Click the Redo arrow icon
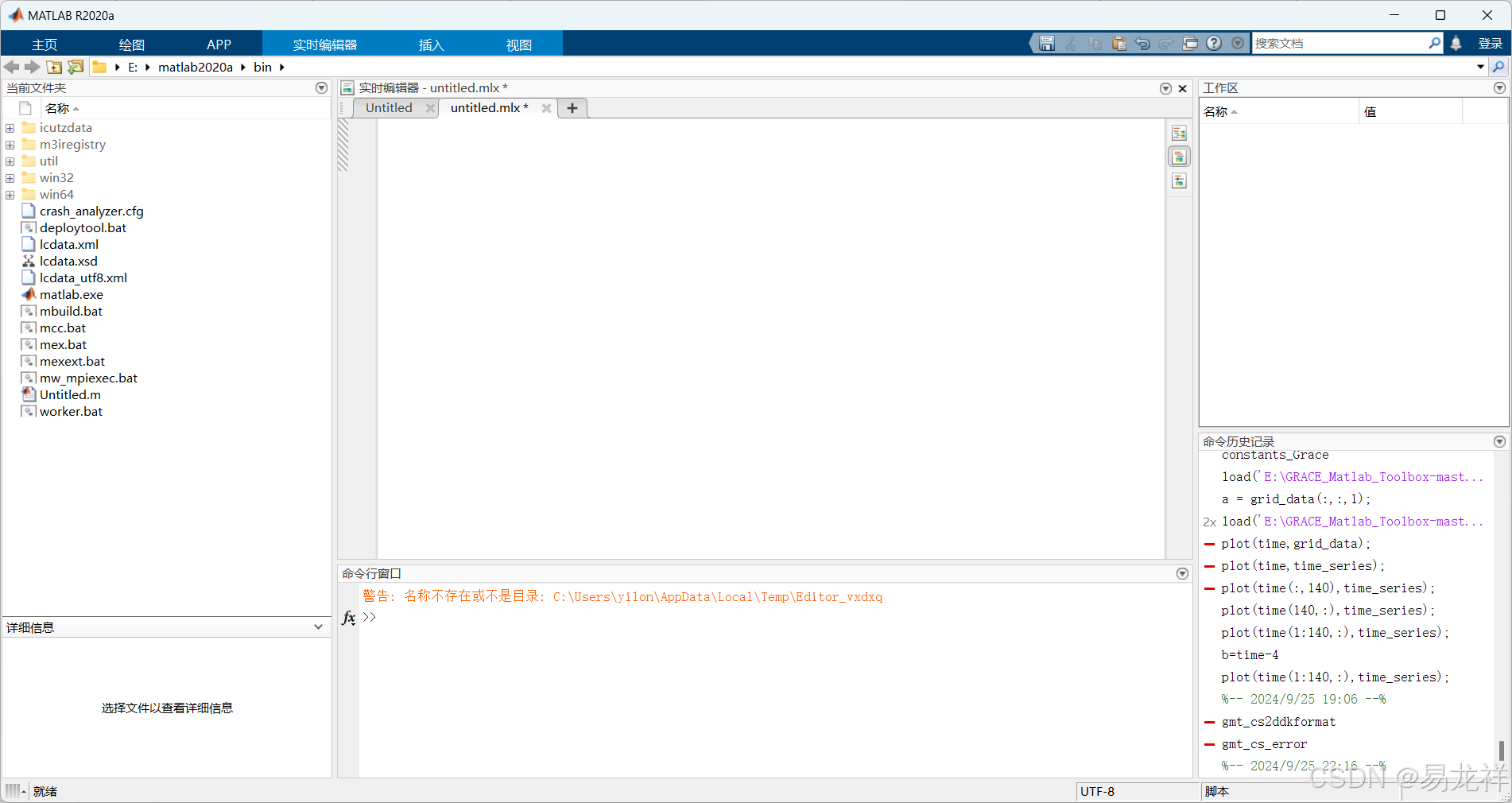The width and height of the screenshot is (1512, 803). click(1166, 44)
